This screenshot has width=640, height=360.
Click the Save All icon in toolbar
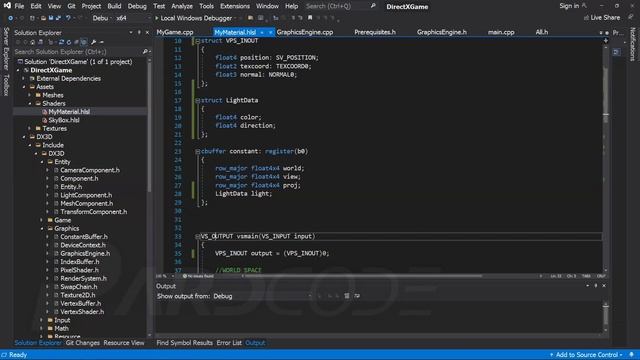[58, 18]
